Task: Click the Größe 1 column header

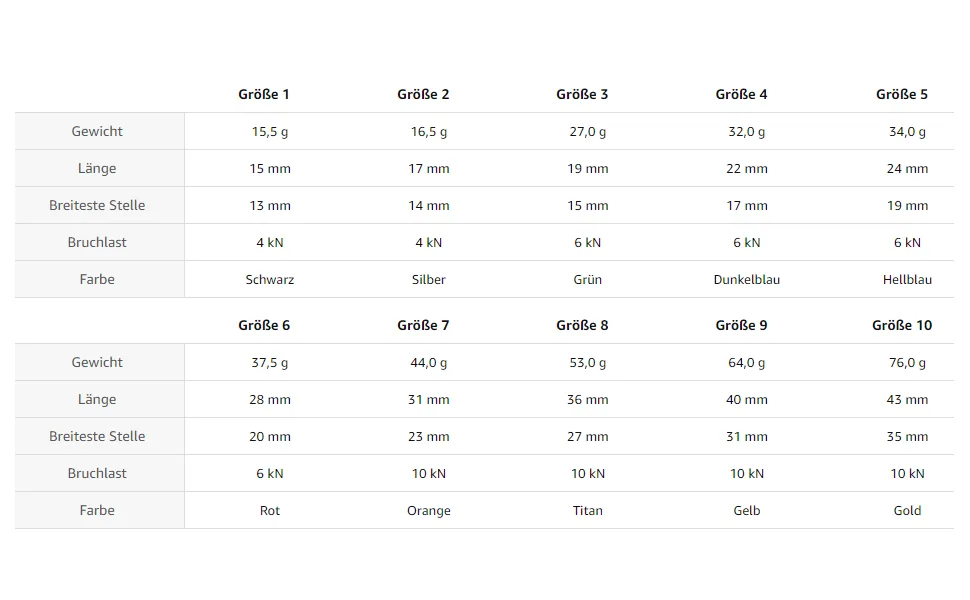Action: (x=264, y=94)
